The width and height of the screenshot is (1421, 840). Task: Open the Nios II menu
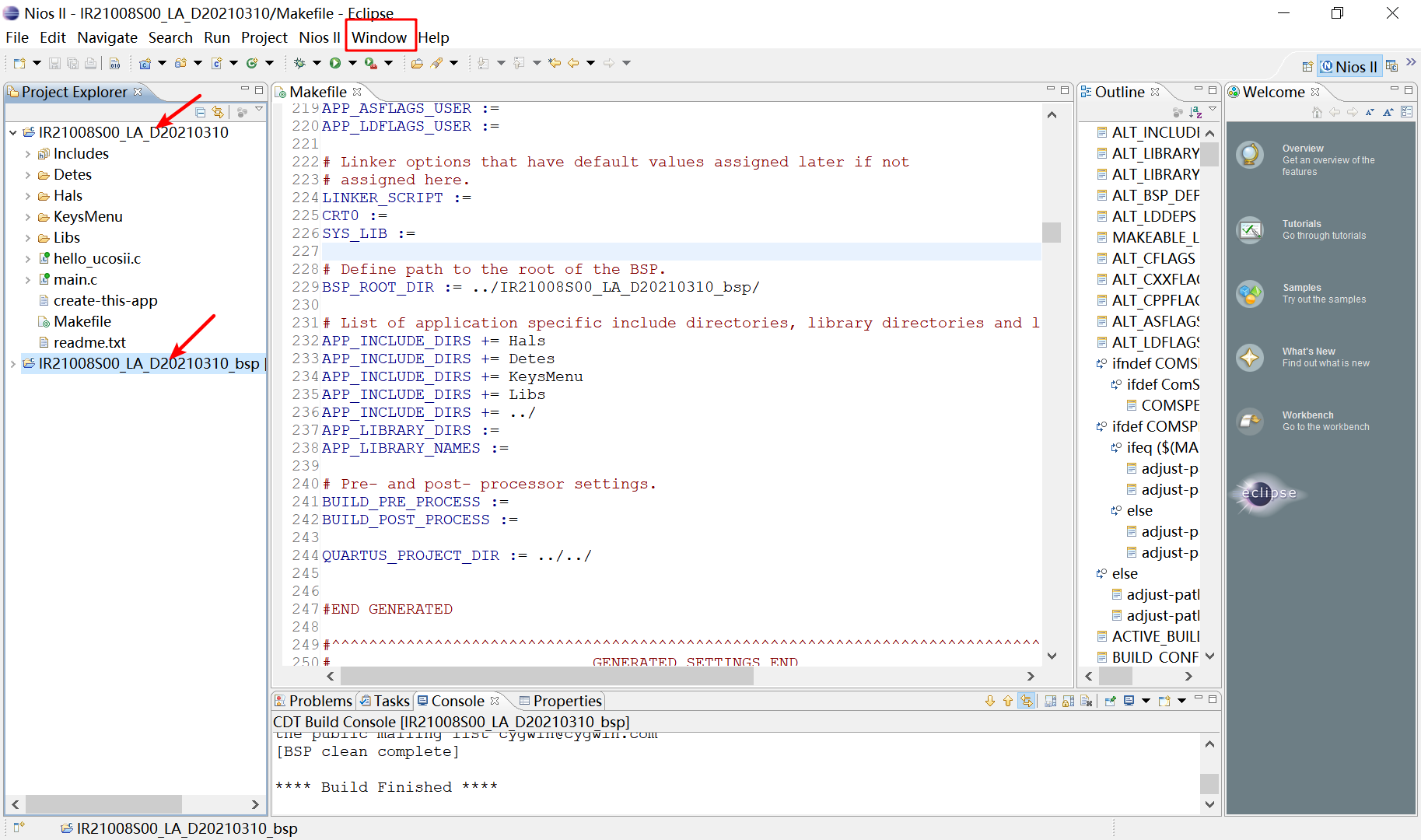tap(320, 37)
